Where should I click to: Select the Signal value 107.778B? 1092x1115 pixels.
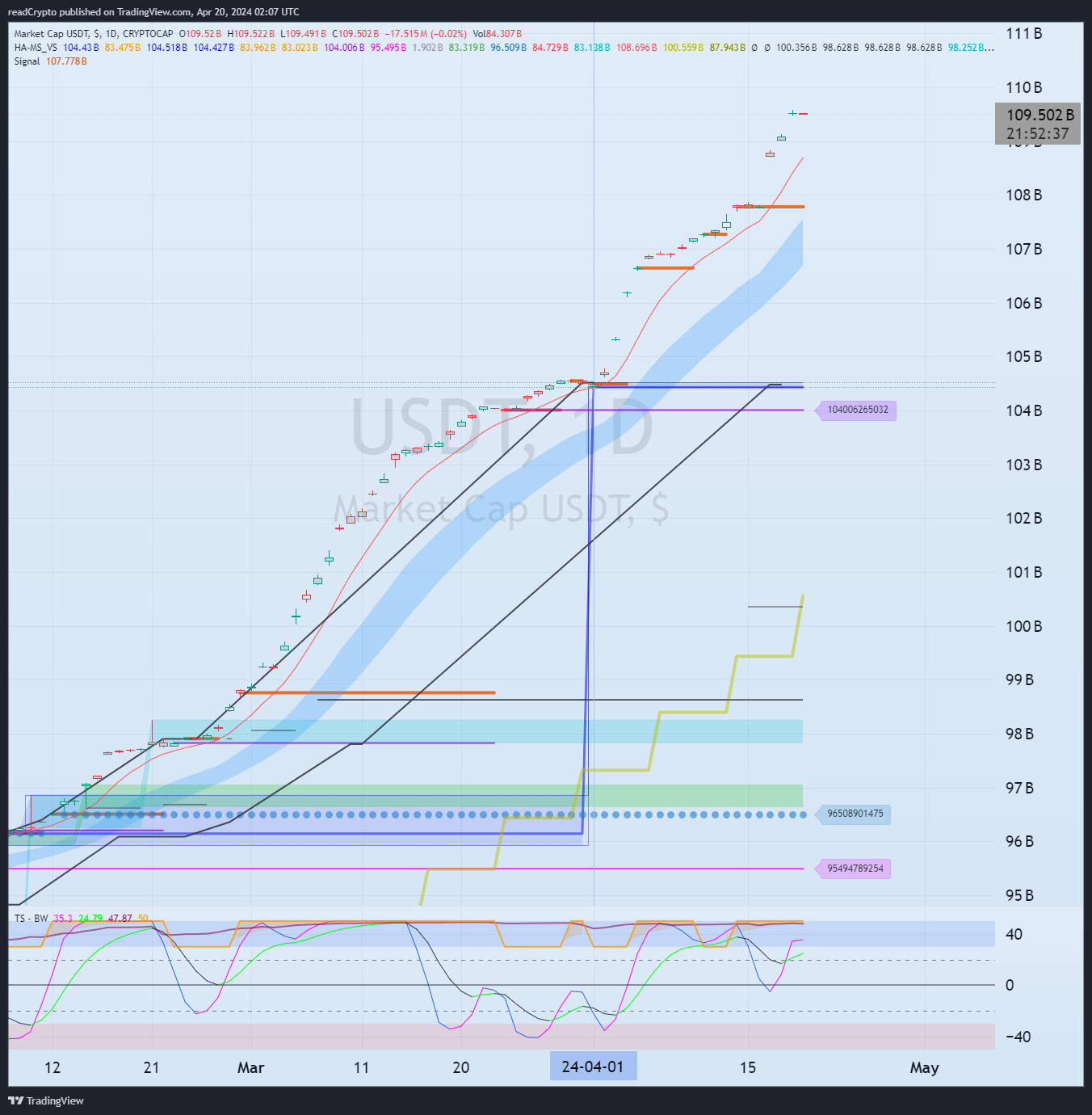[66, 61]
